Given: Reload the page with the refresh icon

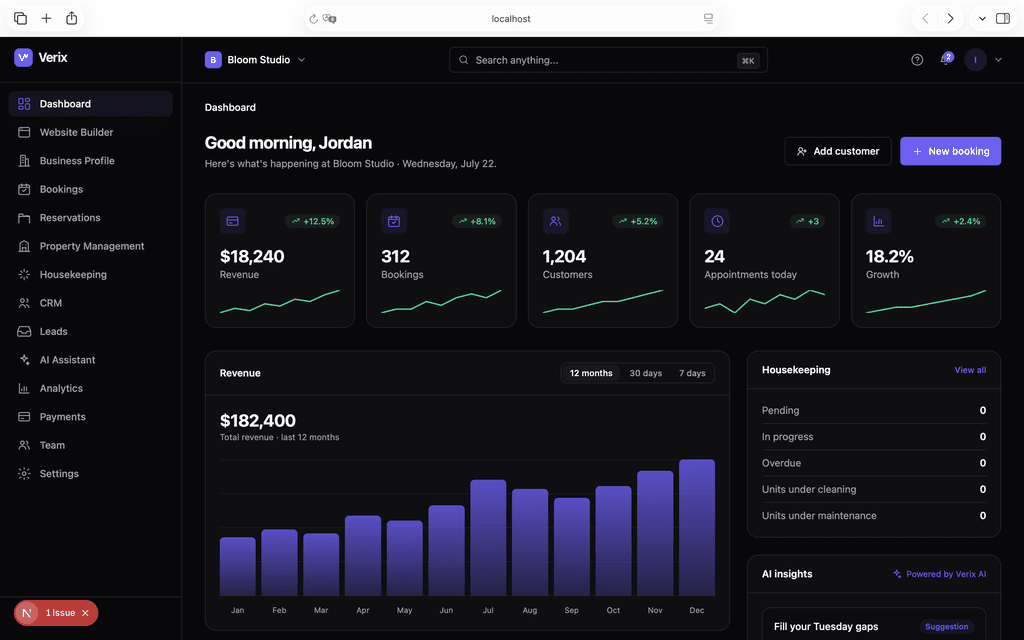Looking at the screenshot, I should (x=313, y=19).
